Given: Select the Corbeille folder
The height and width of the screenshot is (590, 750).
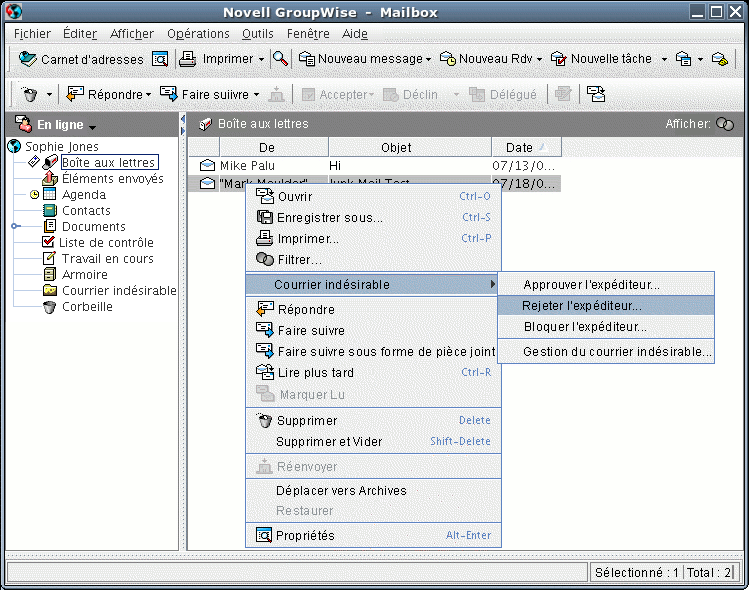Looking at the screenshot, I should point(87,307).
